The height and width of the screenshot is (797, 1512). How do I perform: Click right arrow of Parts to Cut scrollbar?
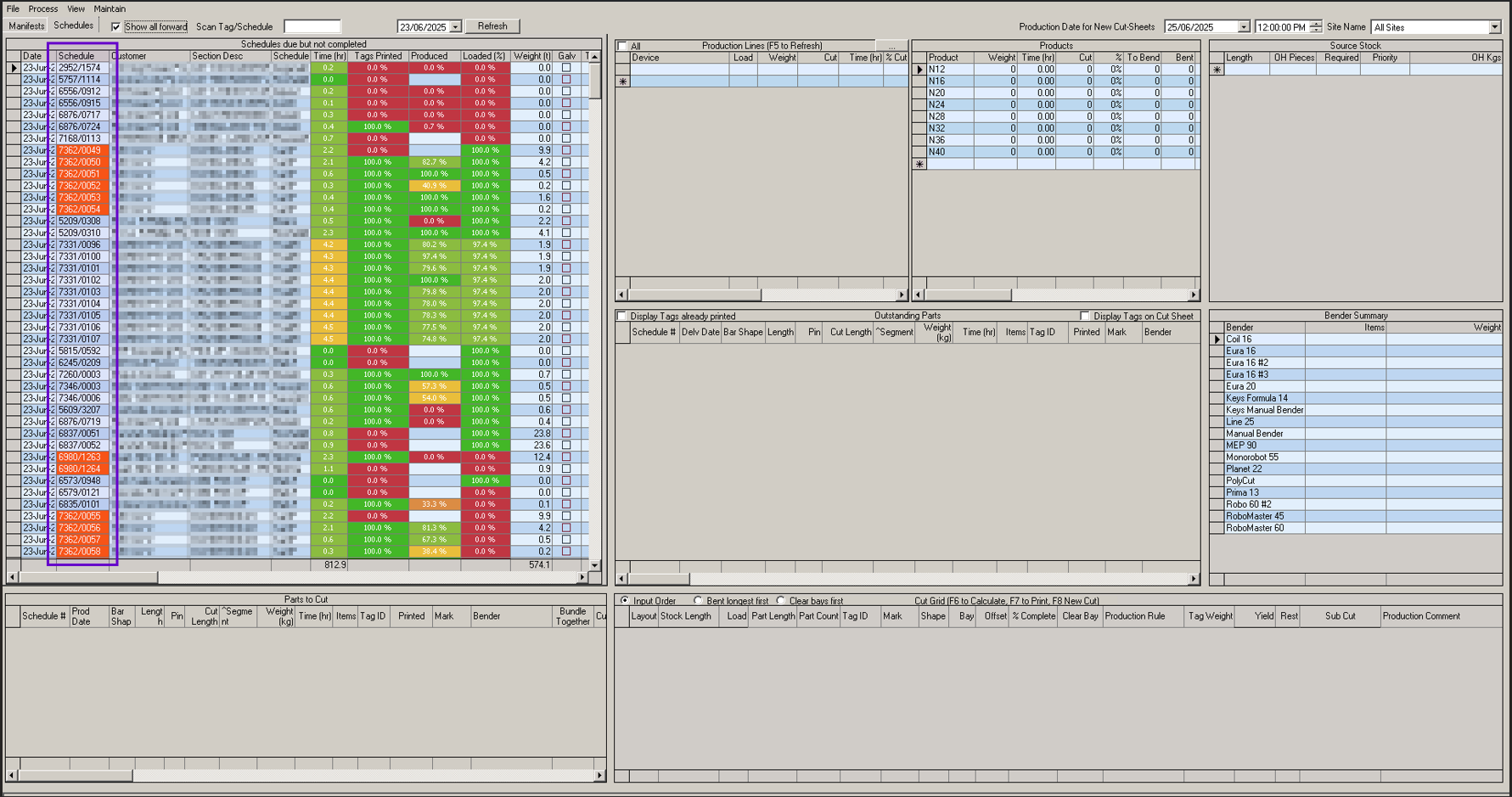pos(599,775)
